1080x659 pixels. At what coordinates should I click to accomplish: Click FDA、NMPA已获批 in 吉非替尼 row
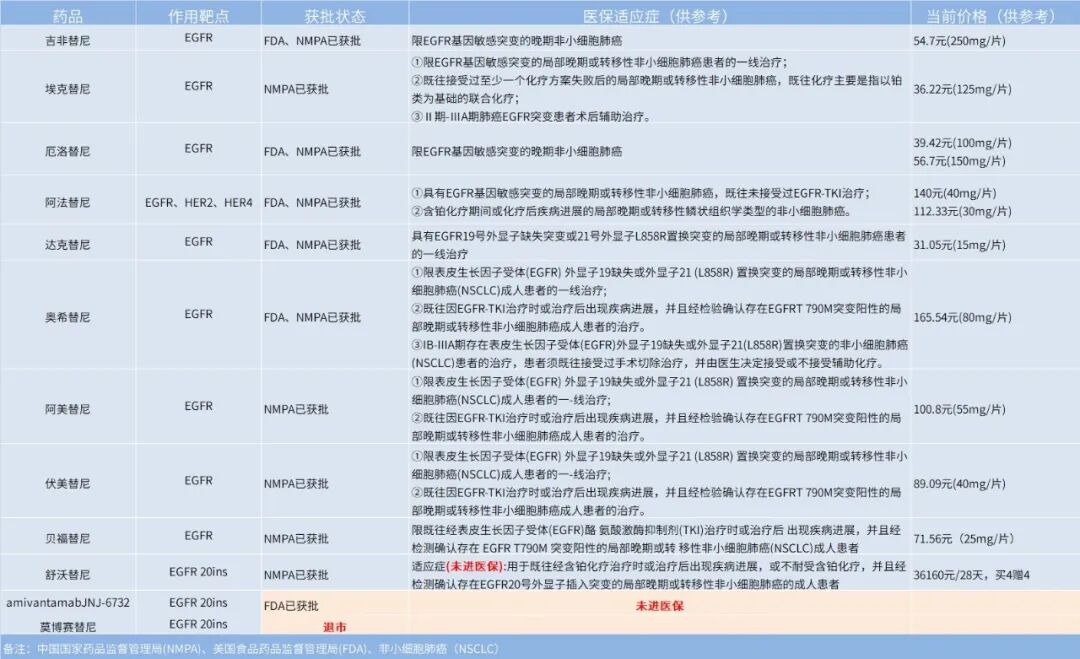pyautogui.click(x=312, y=41)
